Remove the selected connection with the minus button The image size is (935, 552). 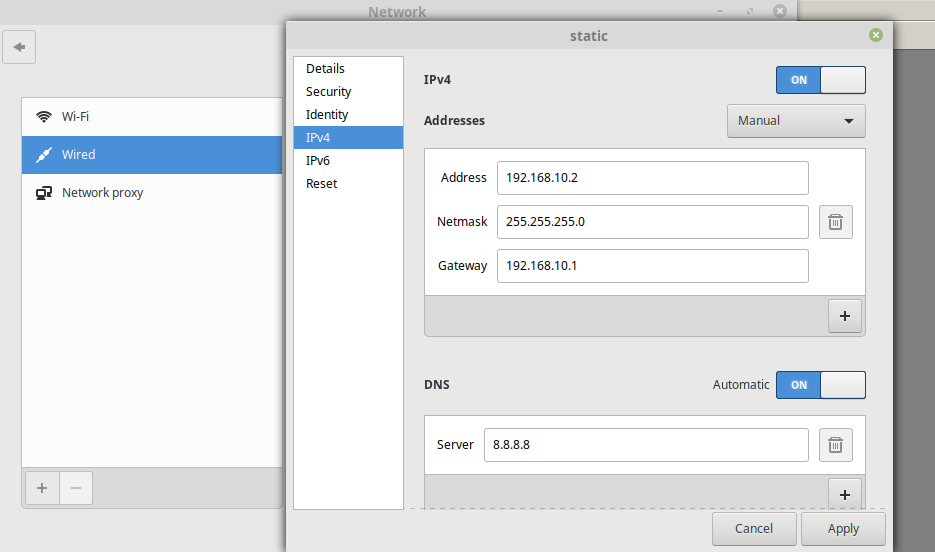[x=76, y=488]
